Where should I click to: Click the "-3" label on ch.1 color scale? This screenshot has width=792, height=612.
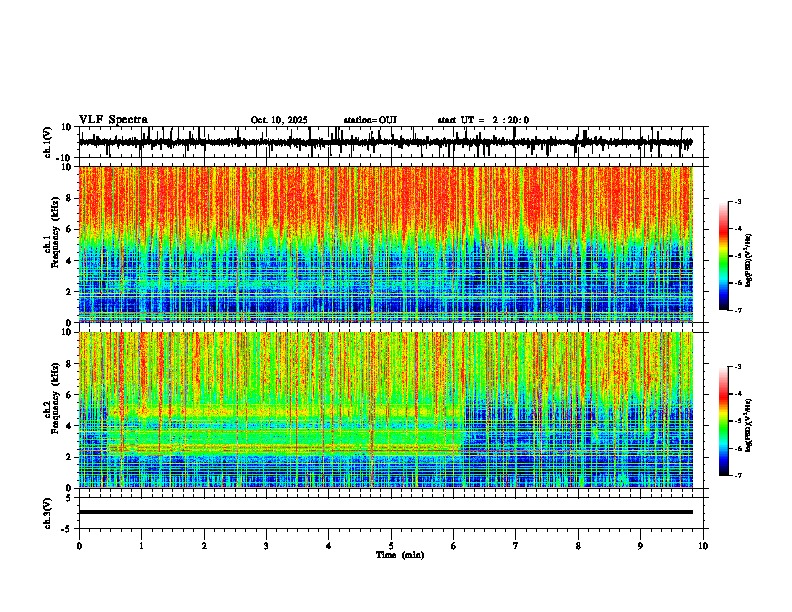[x=738, y=202]
